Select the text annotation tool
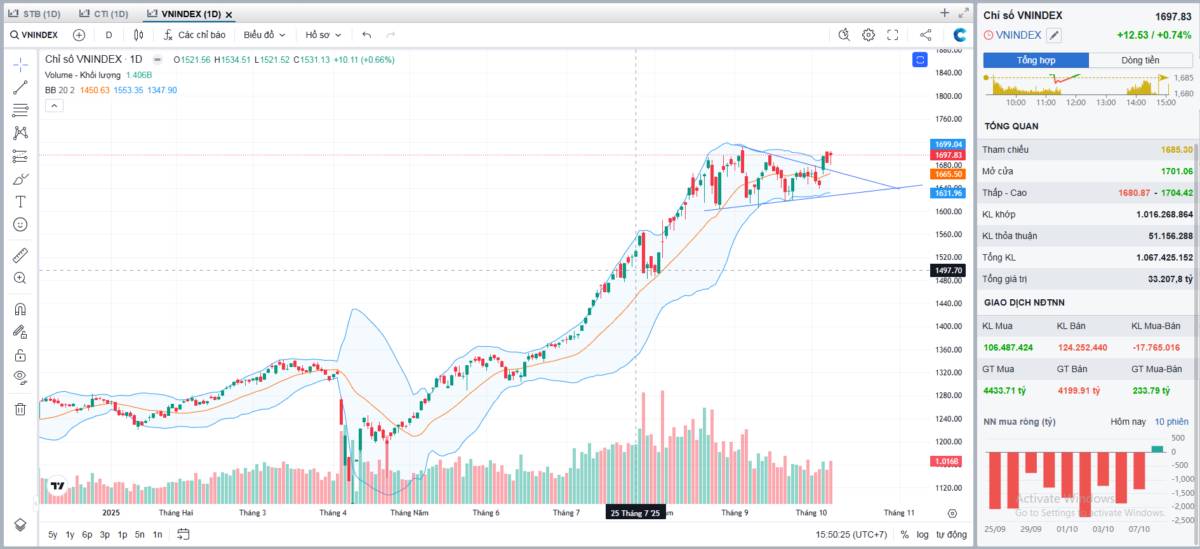 coord(20,202)
